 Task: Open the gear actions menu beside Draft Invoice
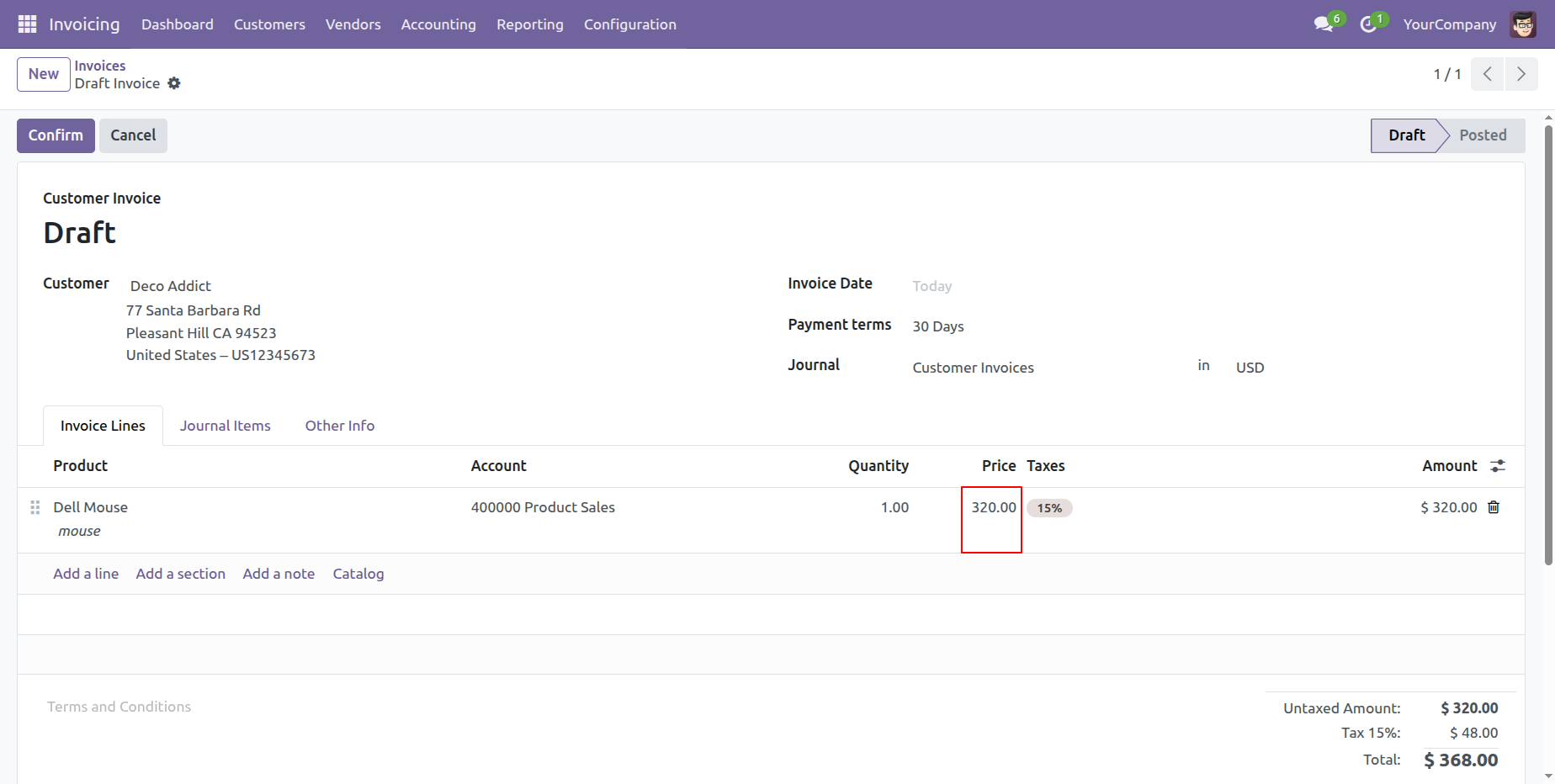[174, 83]
